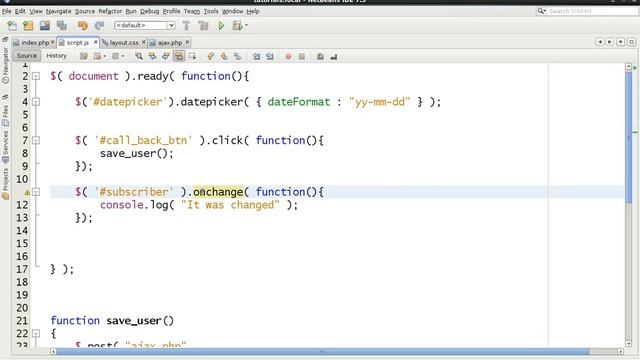Switch to History view button

pyautogui.click(x=56, y=56)
